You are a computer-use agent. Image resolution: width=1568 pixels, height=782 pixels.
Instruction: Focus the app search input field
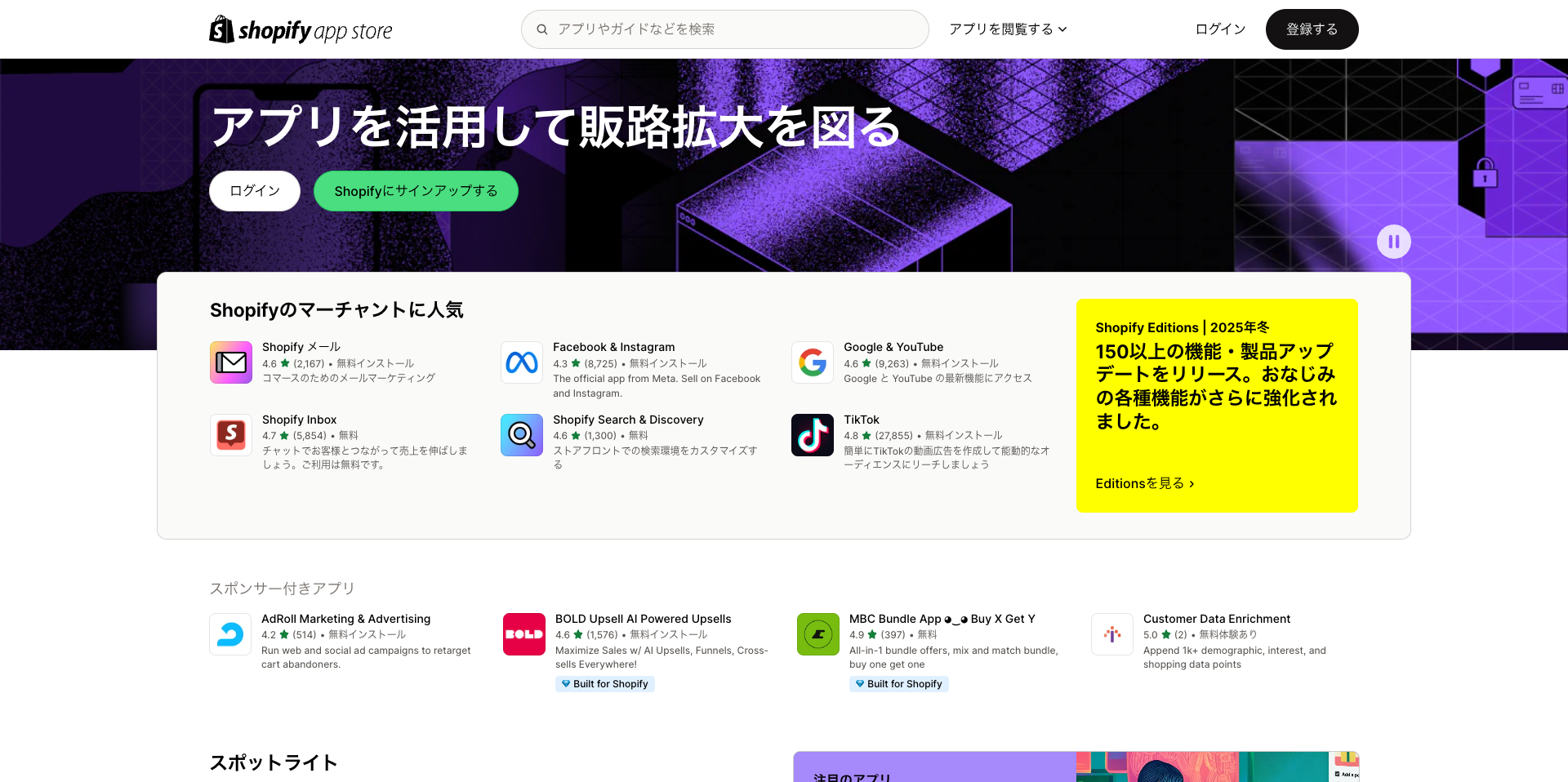pyautogui.click(x=725, y=29)
